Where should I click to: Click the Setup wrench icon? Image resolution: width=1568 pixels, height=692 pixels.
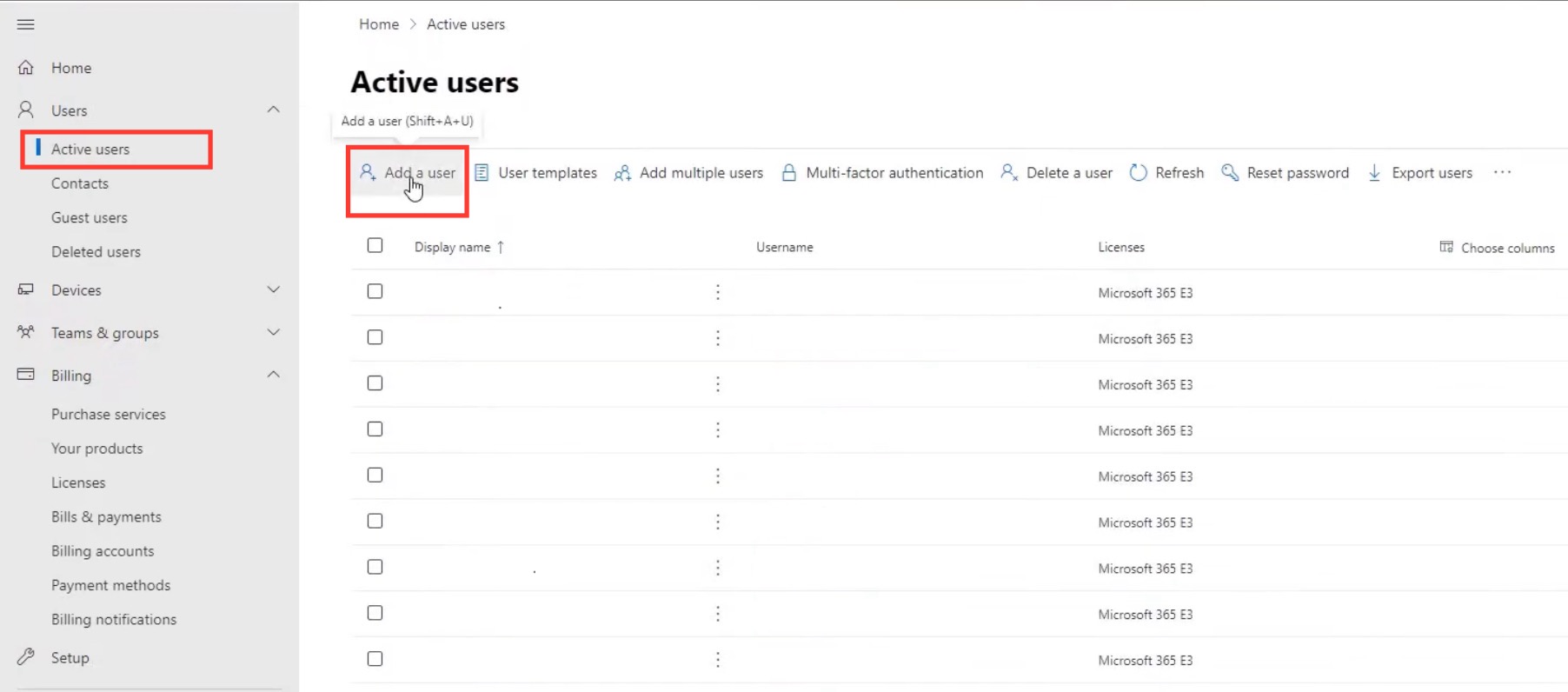point(26,657)
